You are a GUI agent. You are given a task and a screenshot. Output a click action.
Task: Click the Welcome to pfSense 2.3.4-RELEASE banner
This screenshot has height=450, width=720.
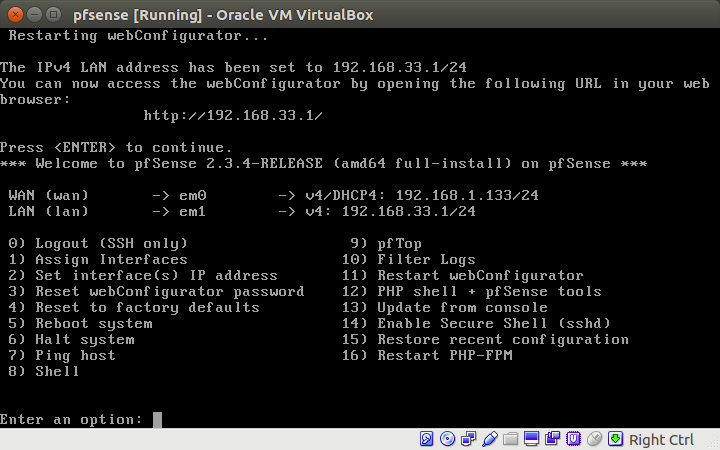pyautogui.click(x=323, y=164)
